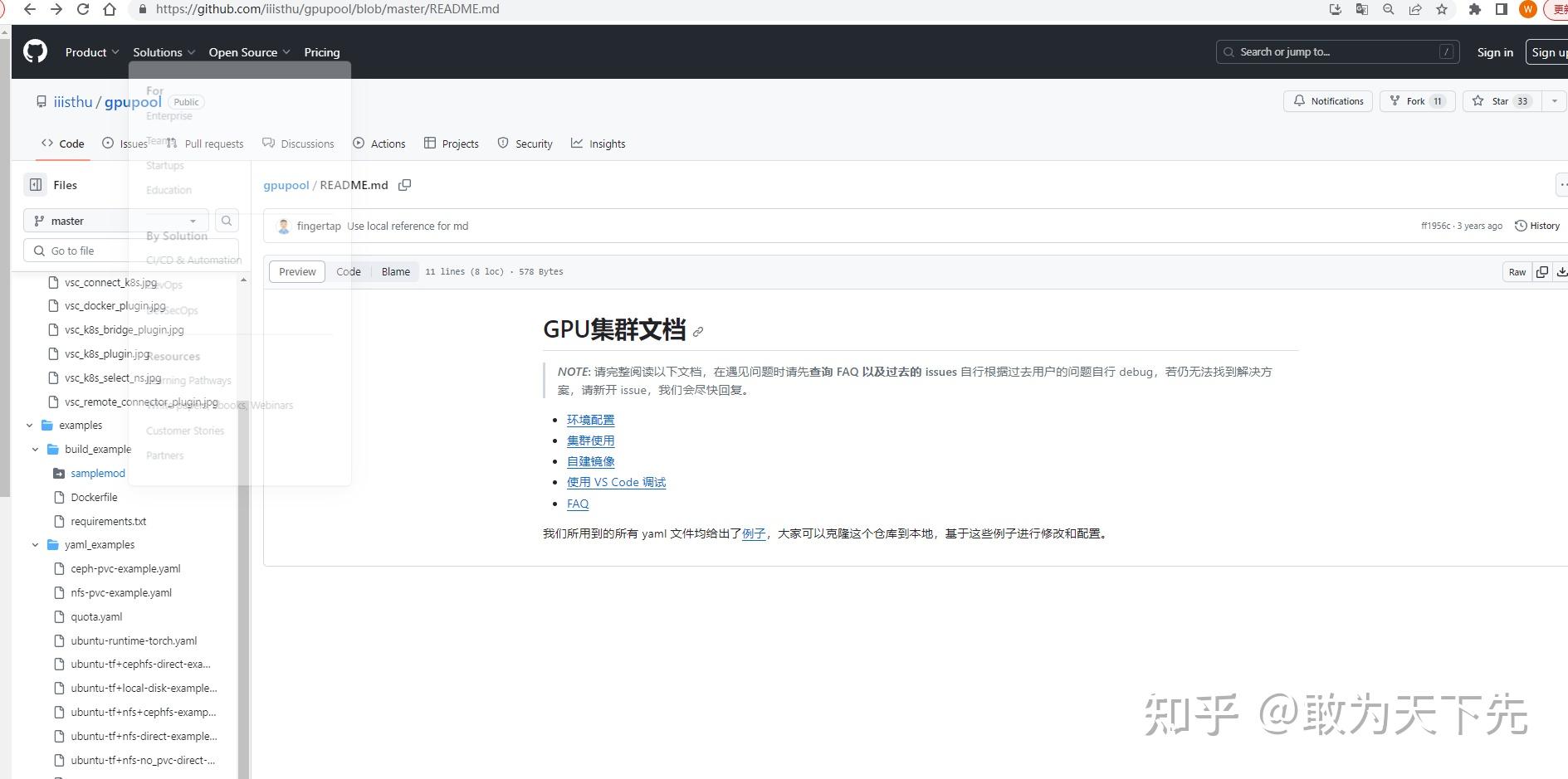Screen dimensions: 1568x779
Task: Collapse the examples folder
Action: (30, 426)
